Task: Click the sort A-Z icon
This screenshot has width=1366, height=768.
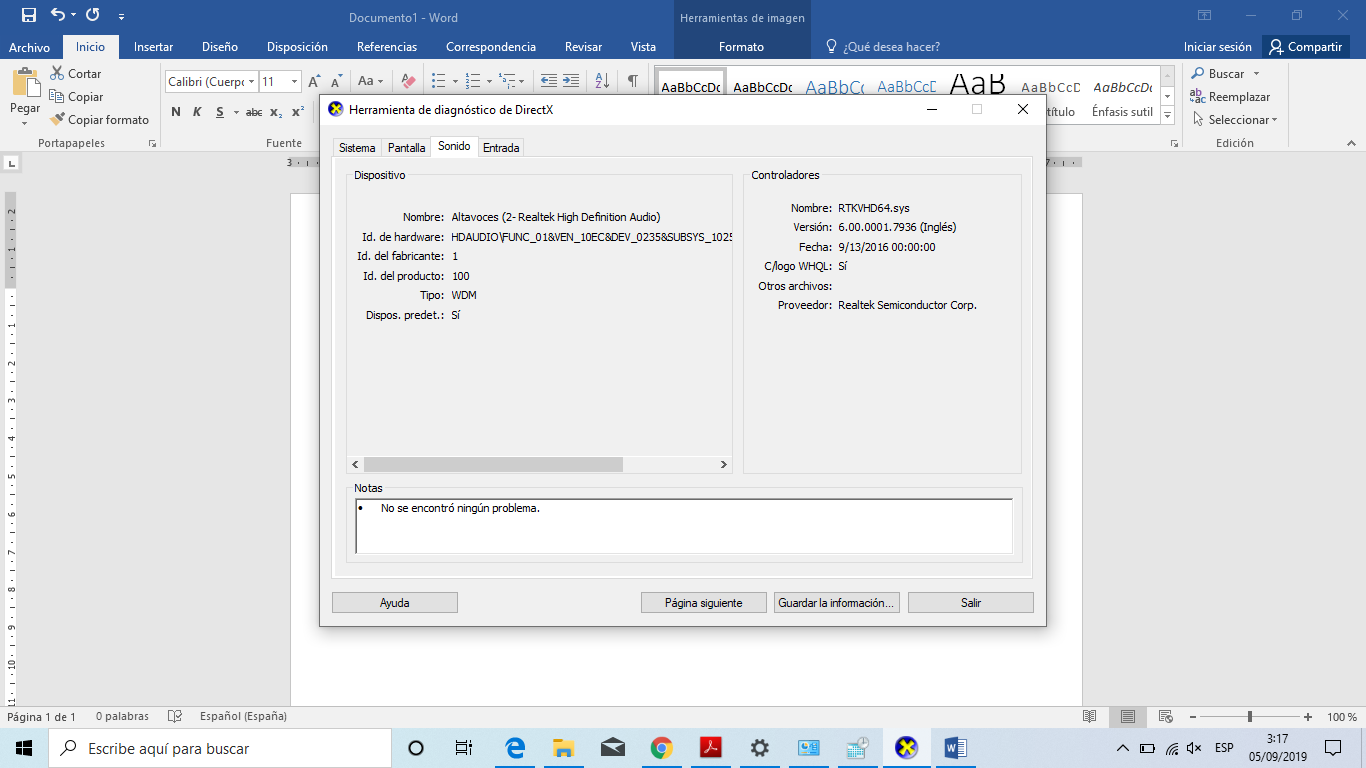Action: [x=602, y=81]
